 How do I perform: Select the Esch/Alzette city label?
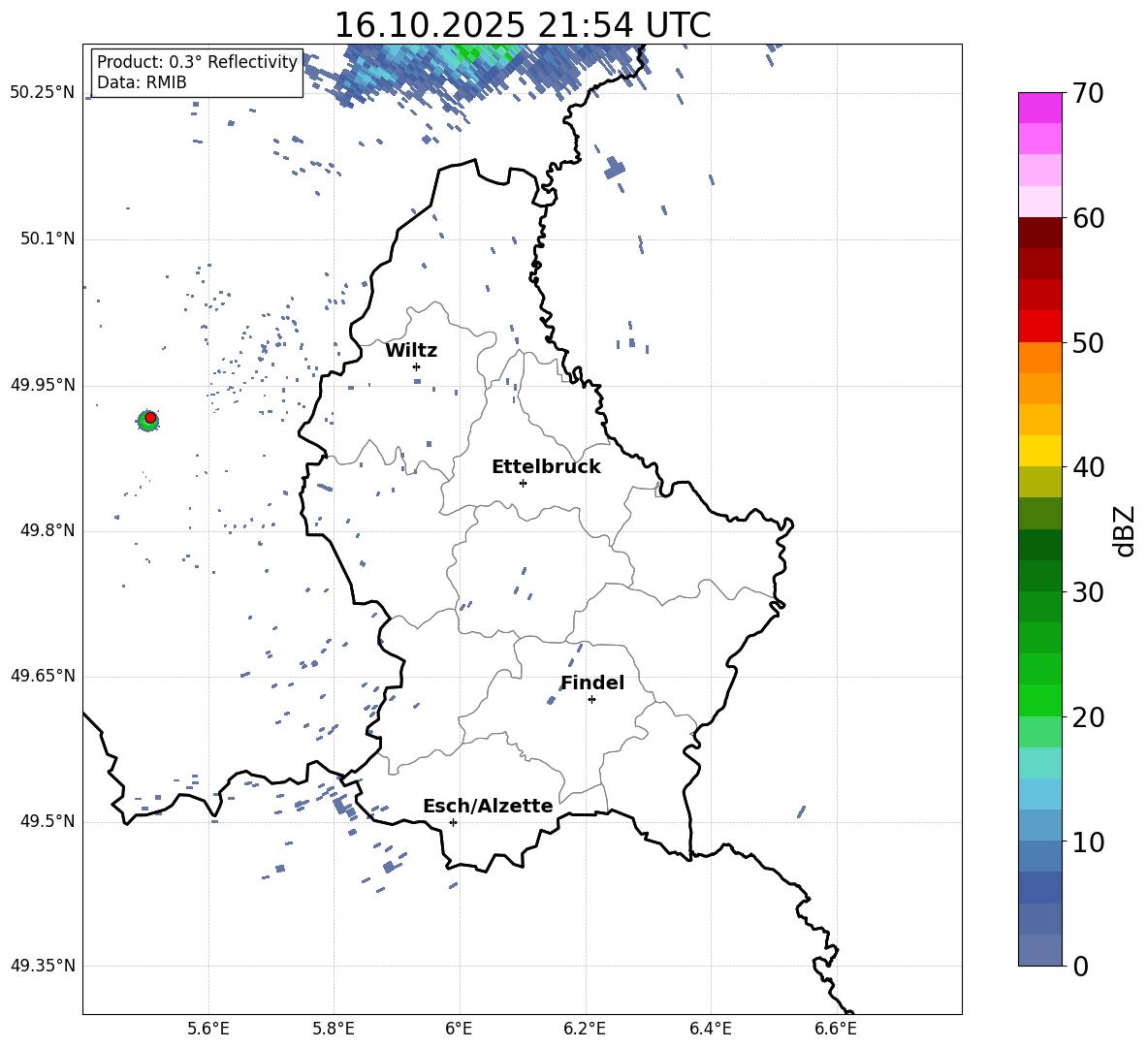coord(488,806)
